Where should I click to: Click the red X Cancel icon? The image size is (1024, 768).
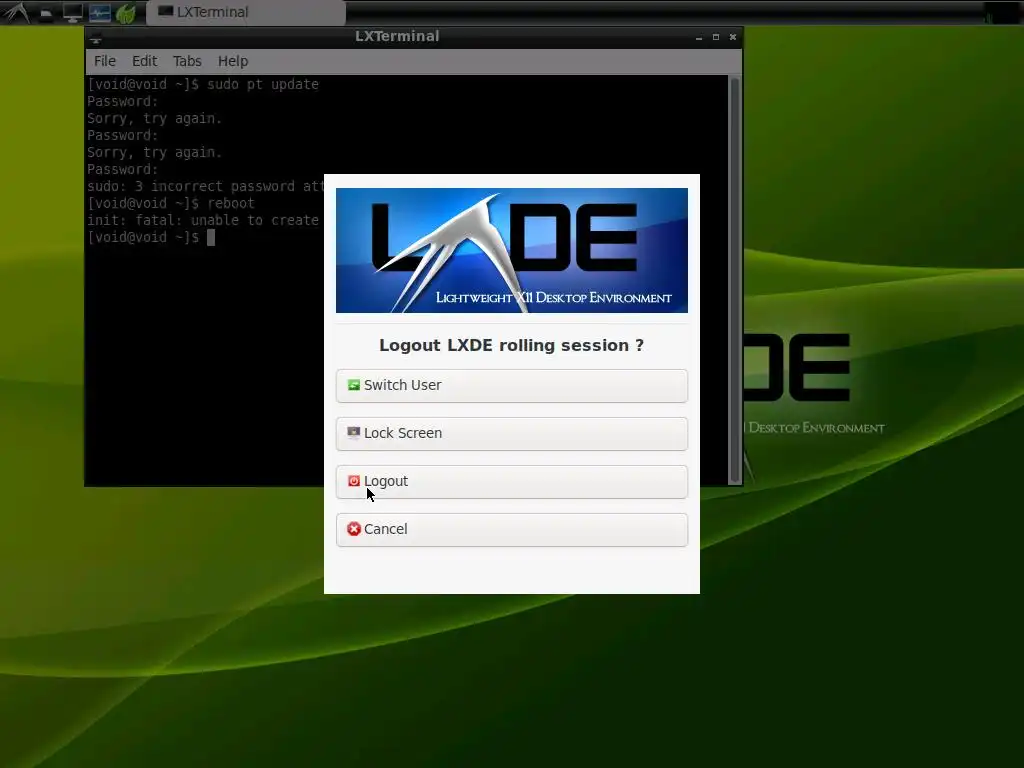[353, 529]
